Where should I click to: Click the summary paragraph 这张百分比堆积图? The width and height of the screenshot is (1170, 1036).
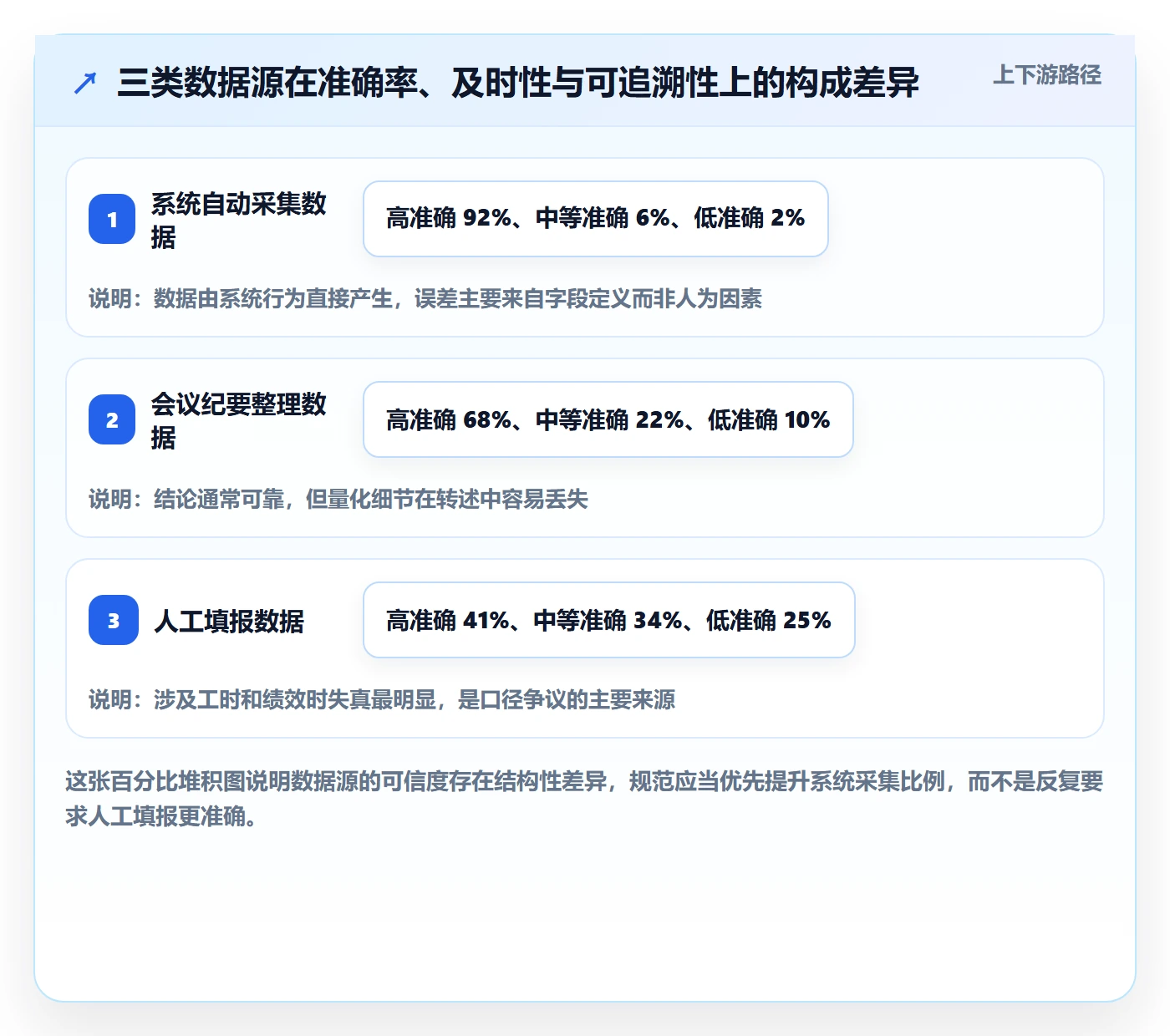pos(585,799)
